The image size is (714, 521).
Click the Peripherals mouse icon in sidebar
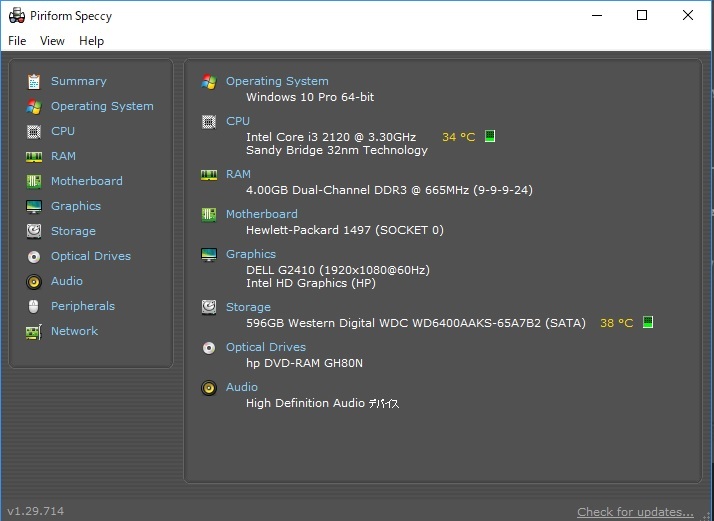pyautogui.click(x=34, y=306)
